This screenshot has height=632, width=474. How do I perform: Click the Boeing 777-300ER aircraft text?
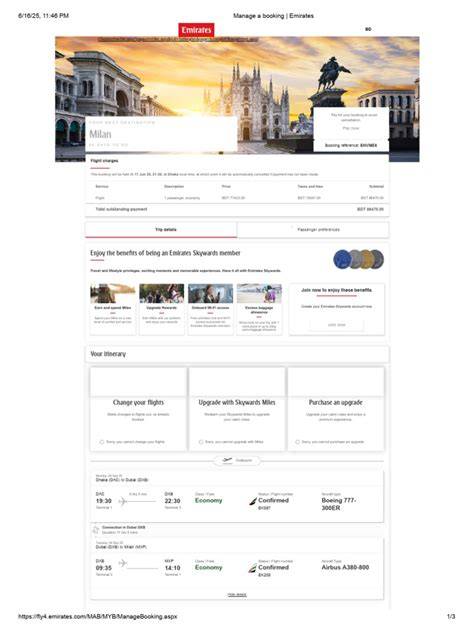(339, 504)
